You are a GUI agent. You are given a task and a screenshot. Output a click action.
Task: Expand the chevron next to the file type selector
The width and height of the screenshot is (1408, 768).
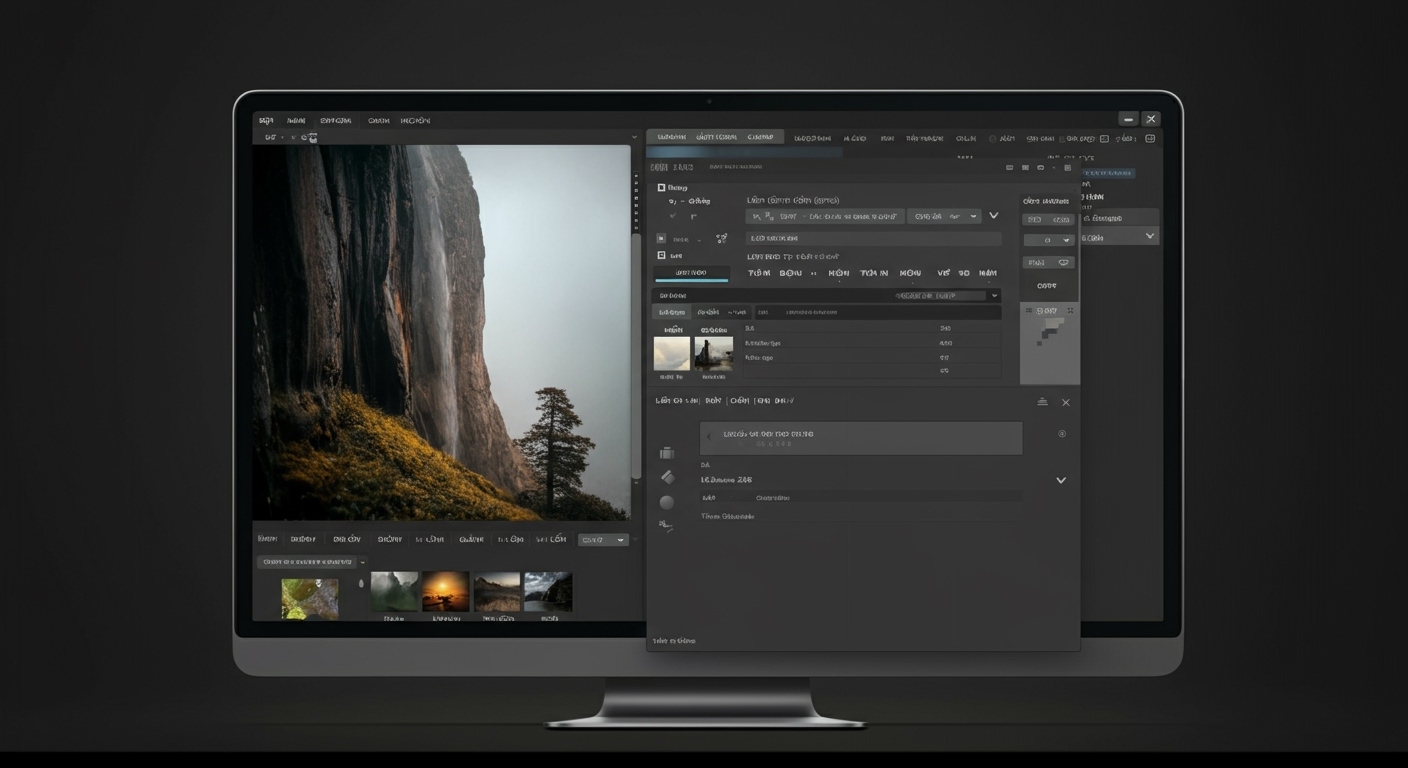pyautogui.click(x=993, y=215)
